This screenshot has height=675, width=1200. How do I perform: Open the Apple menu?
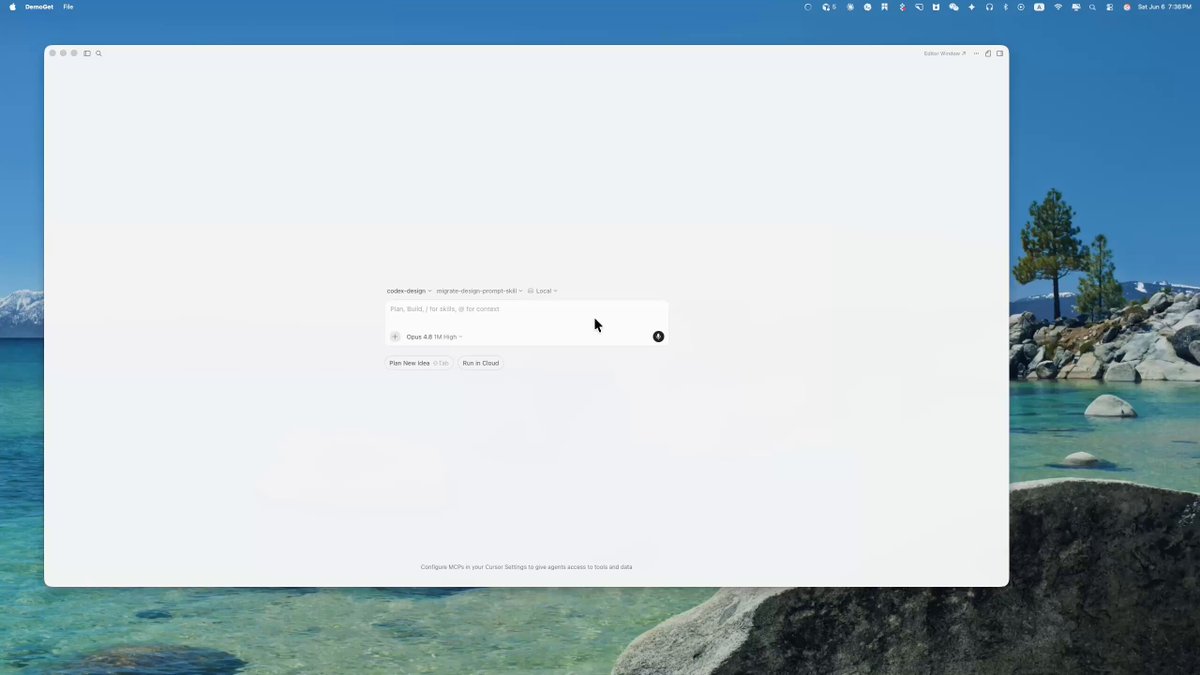(x=12, y=7)
